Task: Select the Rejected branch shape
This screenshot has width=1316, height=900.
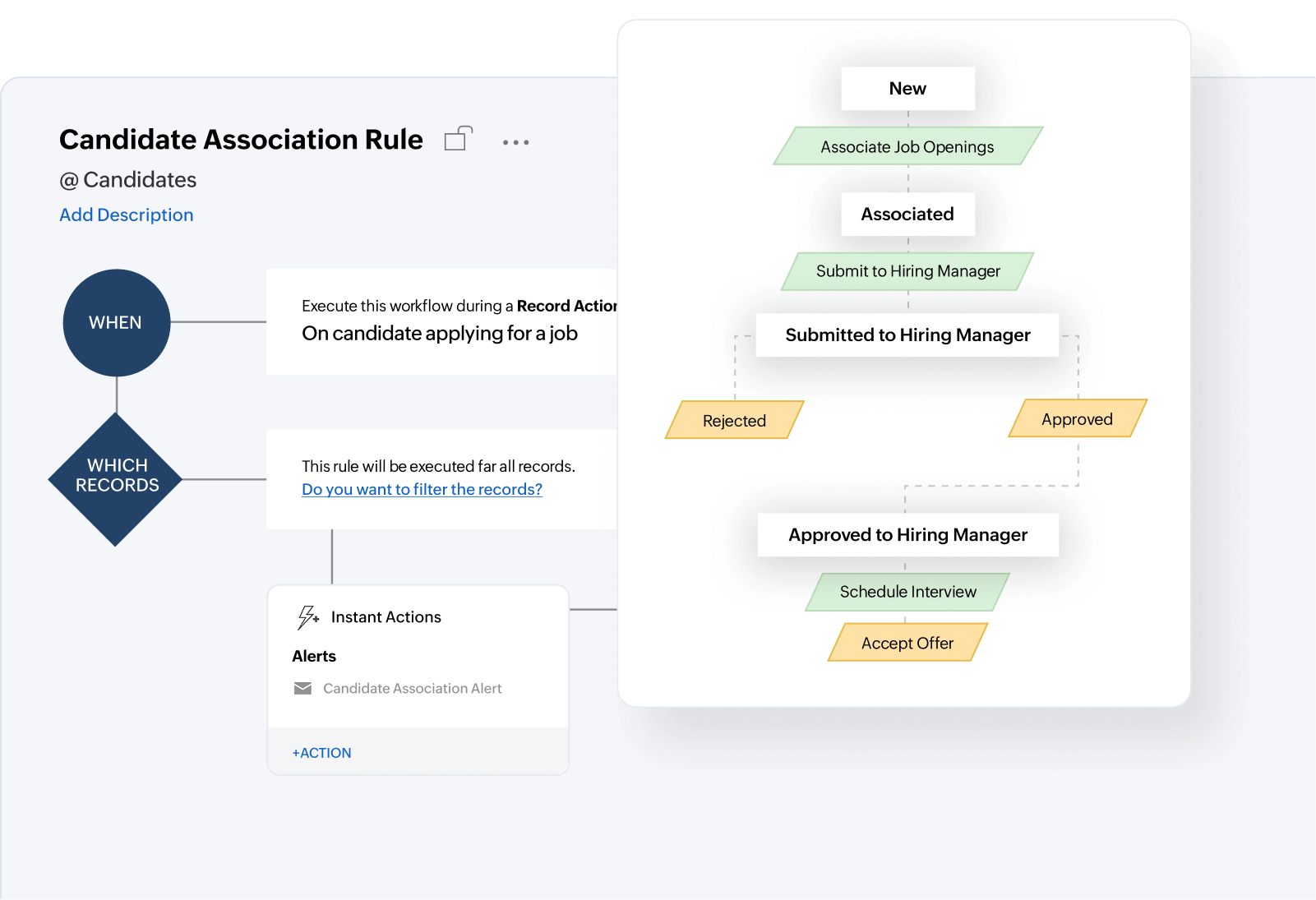Action: coord(734,420)
